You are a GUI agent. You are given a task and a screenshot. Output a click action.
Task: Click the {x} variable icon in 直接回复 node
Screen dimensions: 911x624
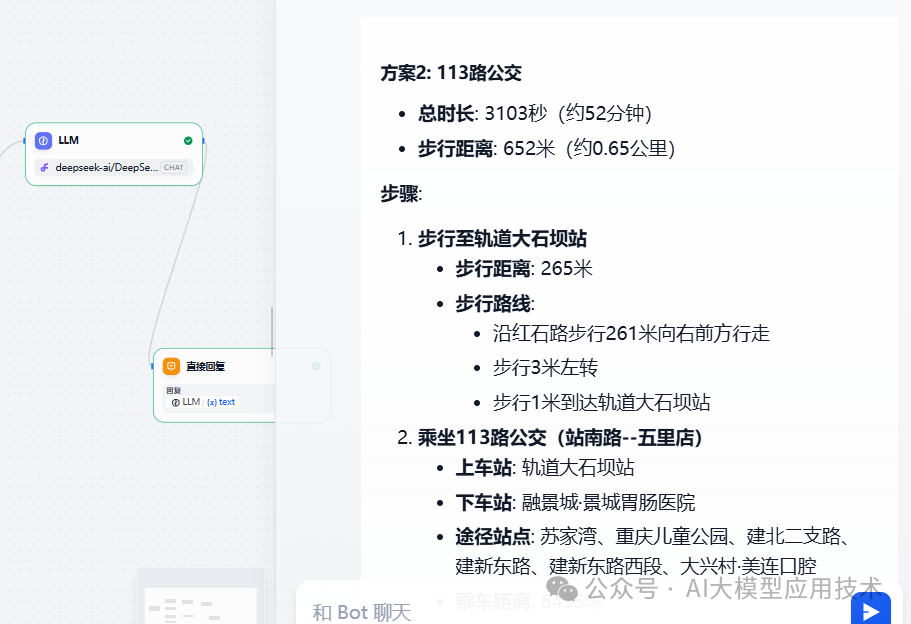tap(212, 402)
